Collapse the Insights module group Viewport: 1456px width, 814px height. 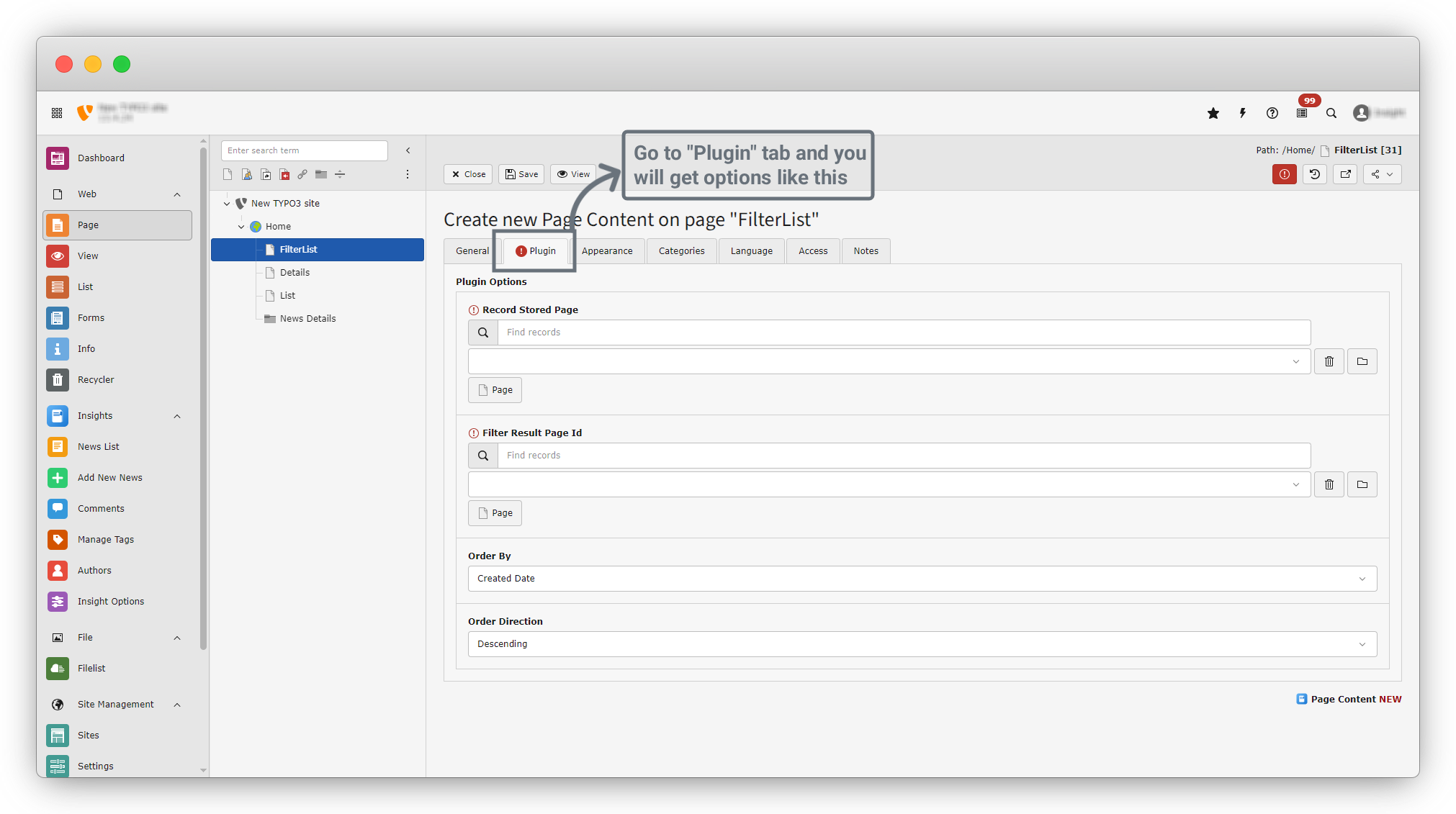coord(177,416)
